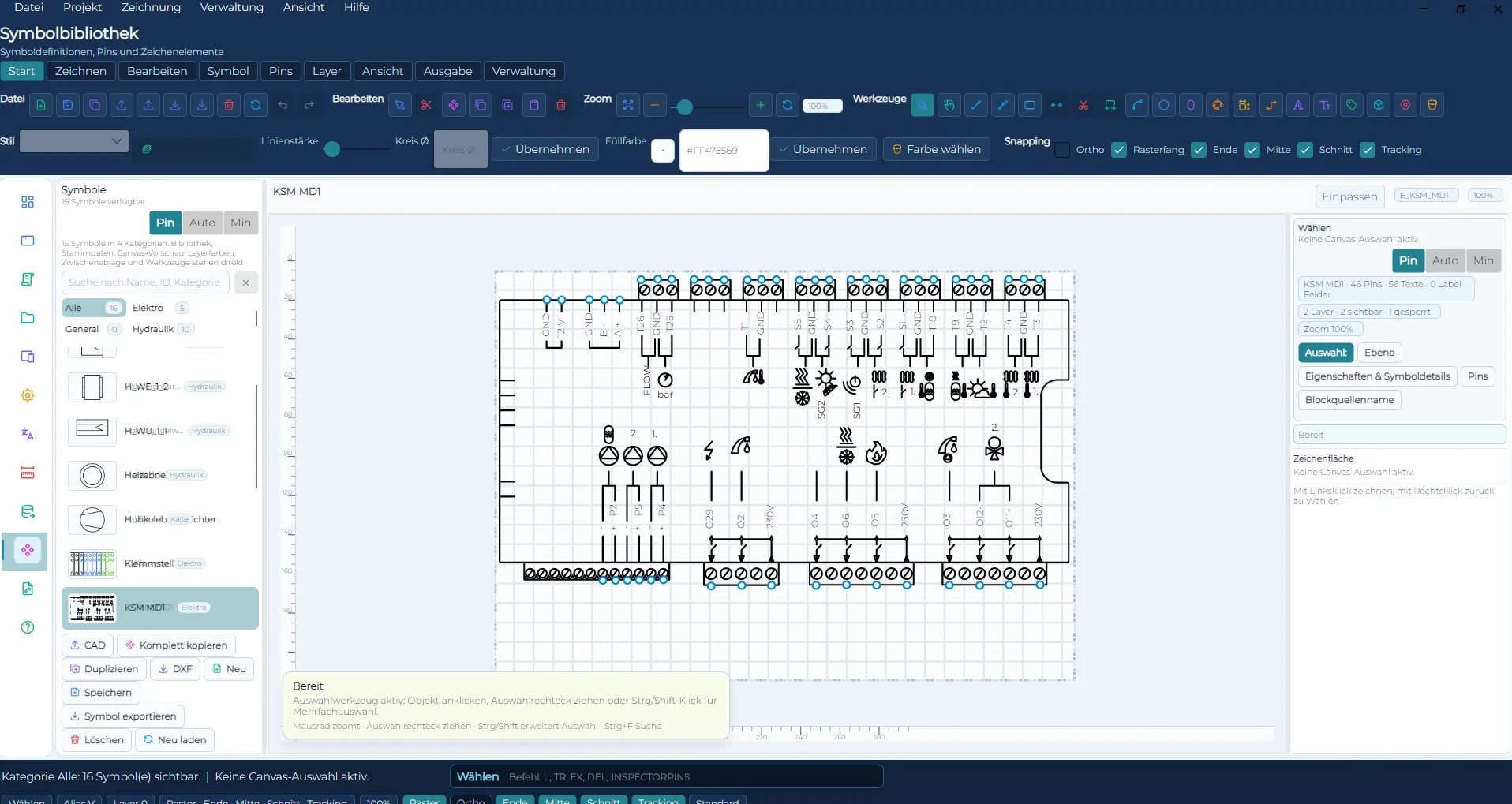Click the zoom out minus icon

(655, 105)
